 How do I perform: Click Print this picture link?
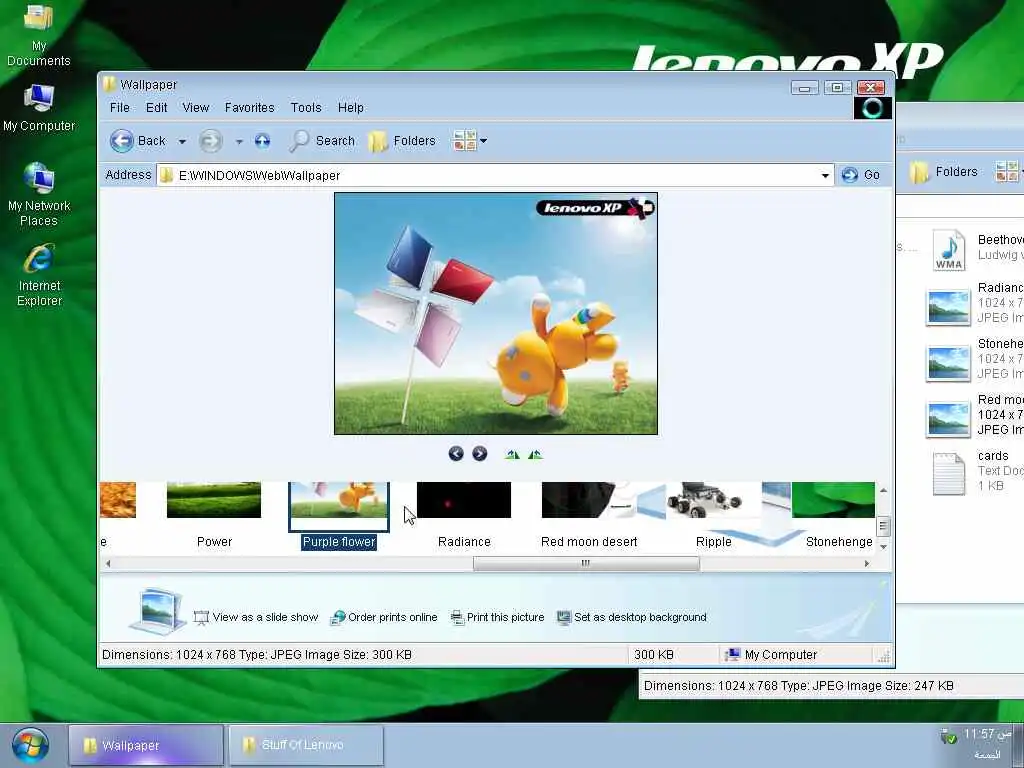[x=498, y=617]
